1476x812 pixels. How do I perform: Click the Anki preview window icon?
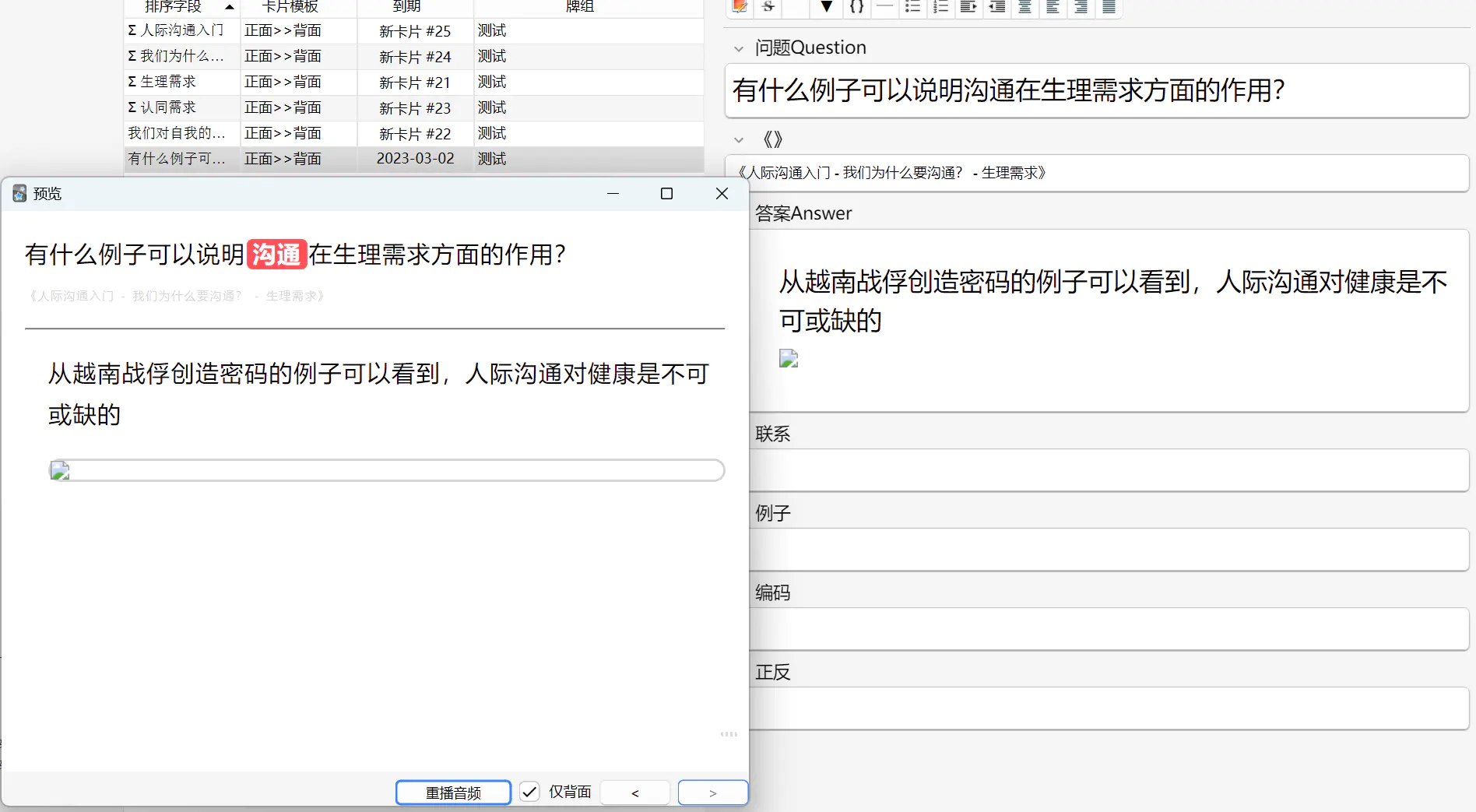19,194
